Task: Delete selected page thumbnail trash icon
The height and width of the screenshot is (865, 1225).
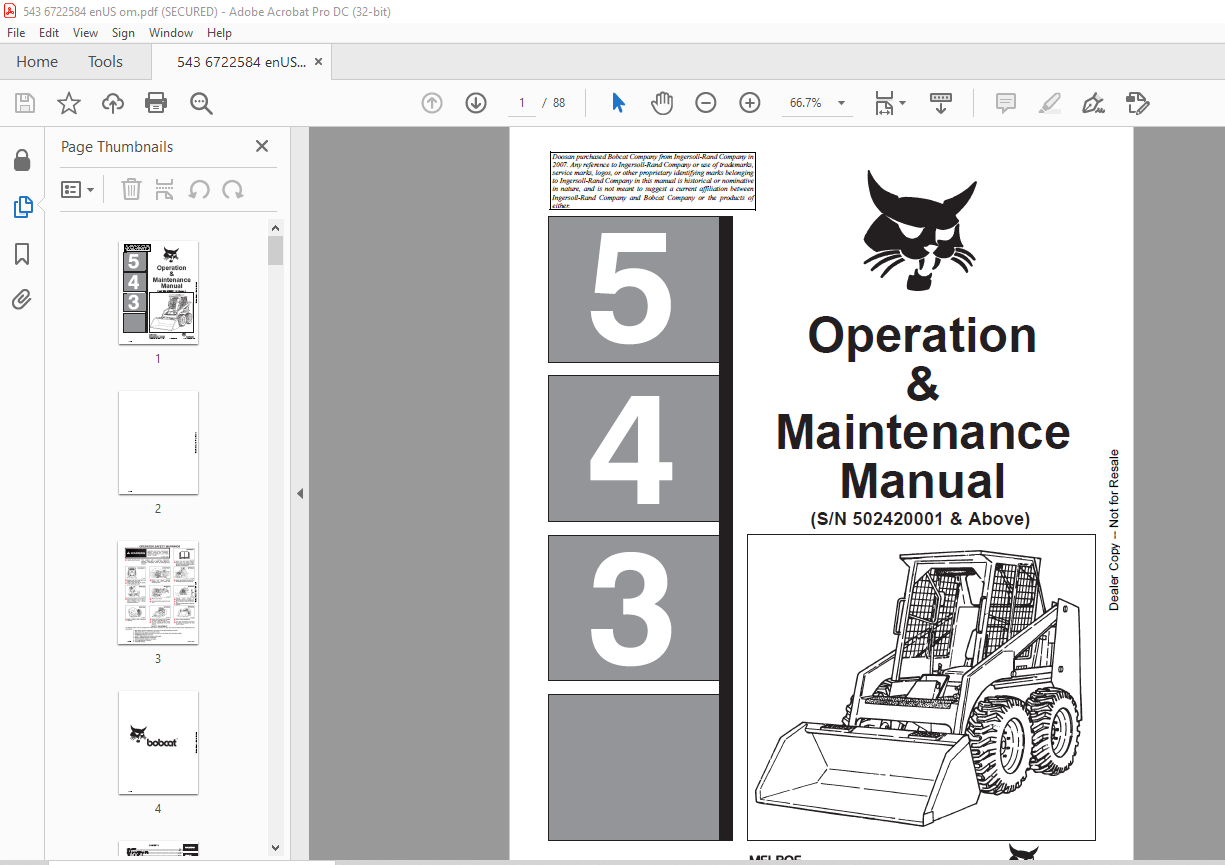Action: (131, 189)
